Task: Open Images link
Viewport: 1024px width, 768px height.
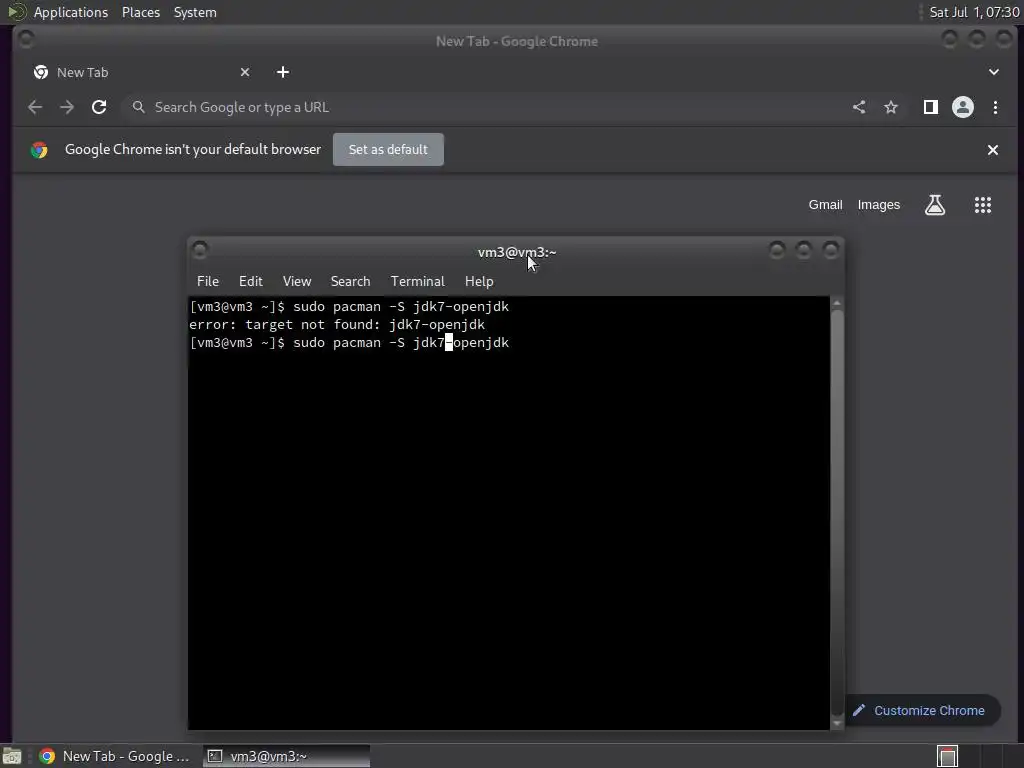Action: coord(878,204)
